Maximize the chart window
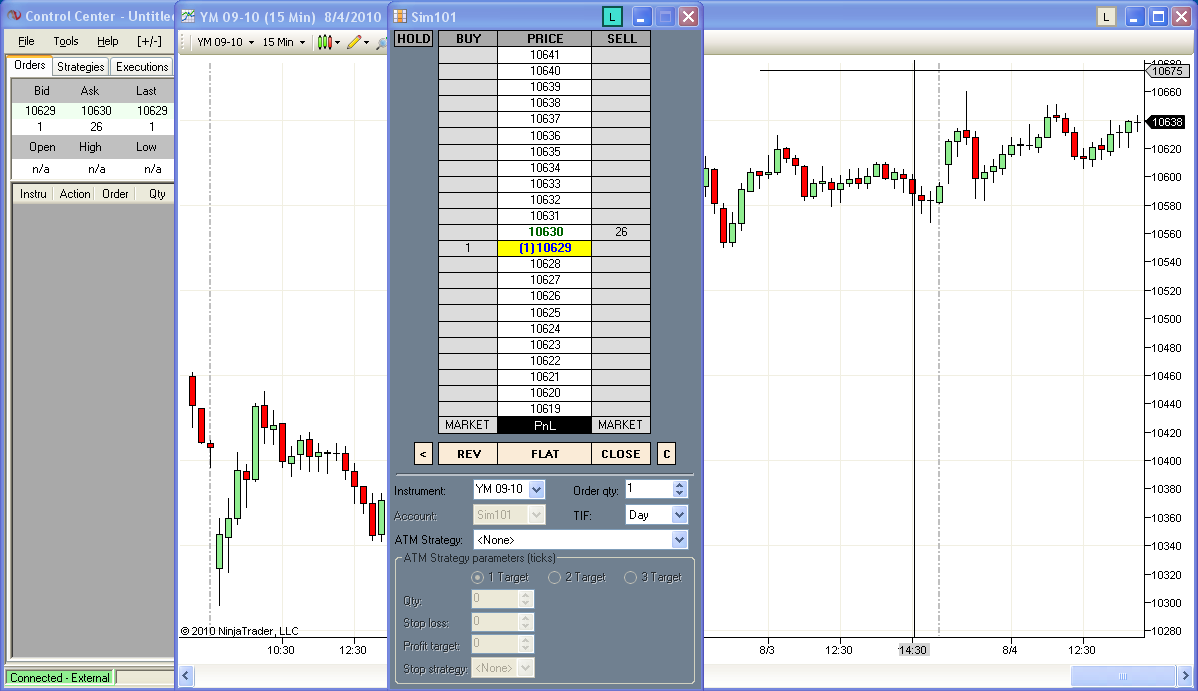Screen dimensions: 1198x691 click(x=1159, y=16)
